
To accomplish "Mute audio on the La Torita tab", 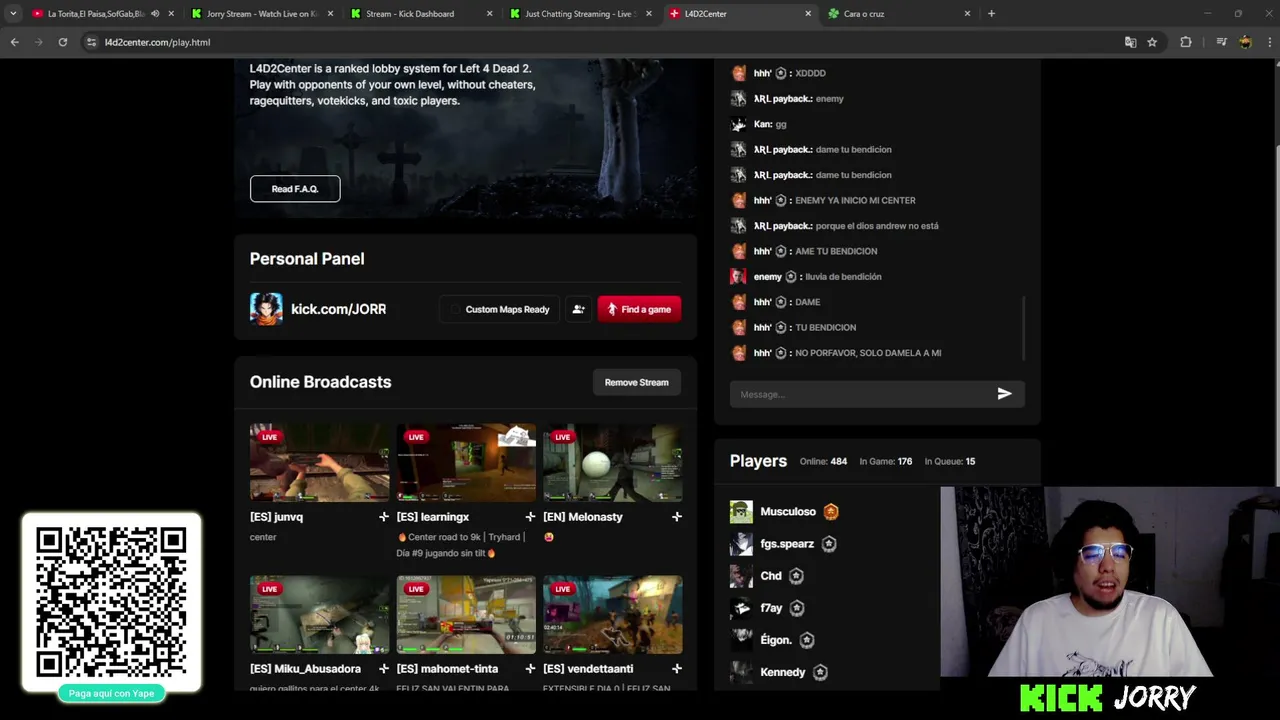I will click(x=155, y=14).
